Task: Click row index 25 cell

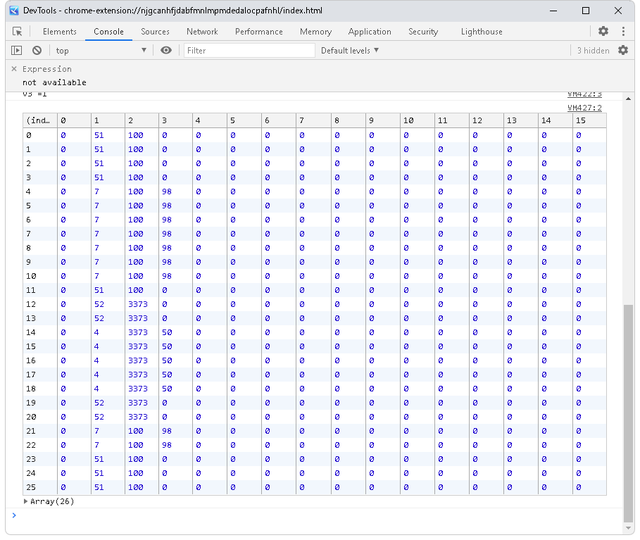Action: [40, 487]
